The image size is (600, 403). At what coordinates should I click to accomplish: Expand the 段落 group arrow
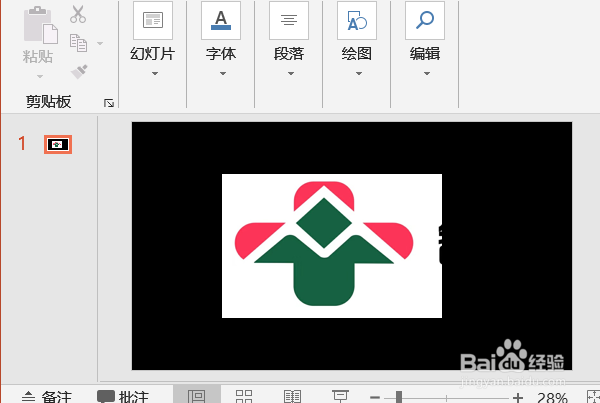click(x=291, y=73)
